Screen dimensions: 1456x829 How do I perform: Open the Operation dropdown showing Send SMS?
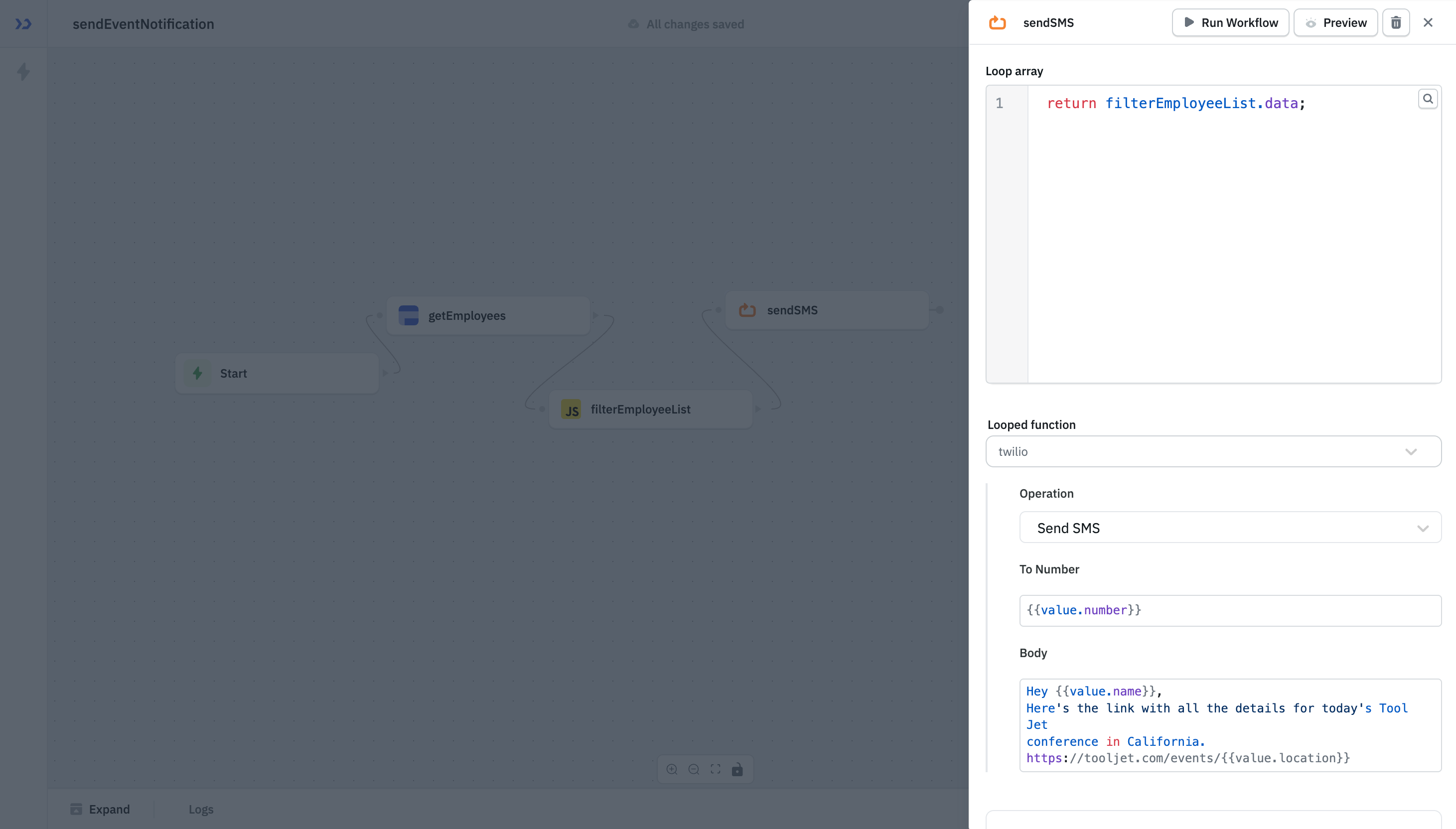tap(1229, 527)
